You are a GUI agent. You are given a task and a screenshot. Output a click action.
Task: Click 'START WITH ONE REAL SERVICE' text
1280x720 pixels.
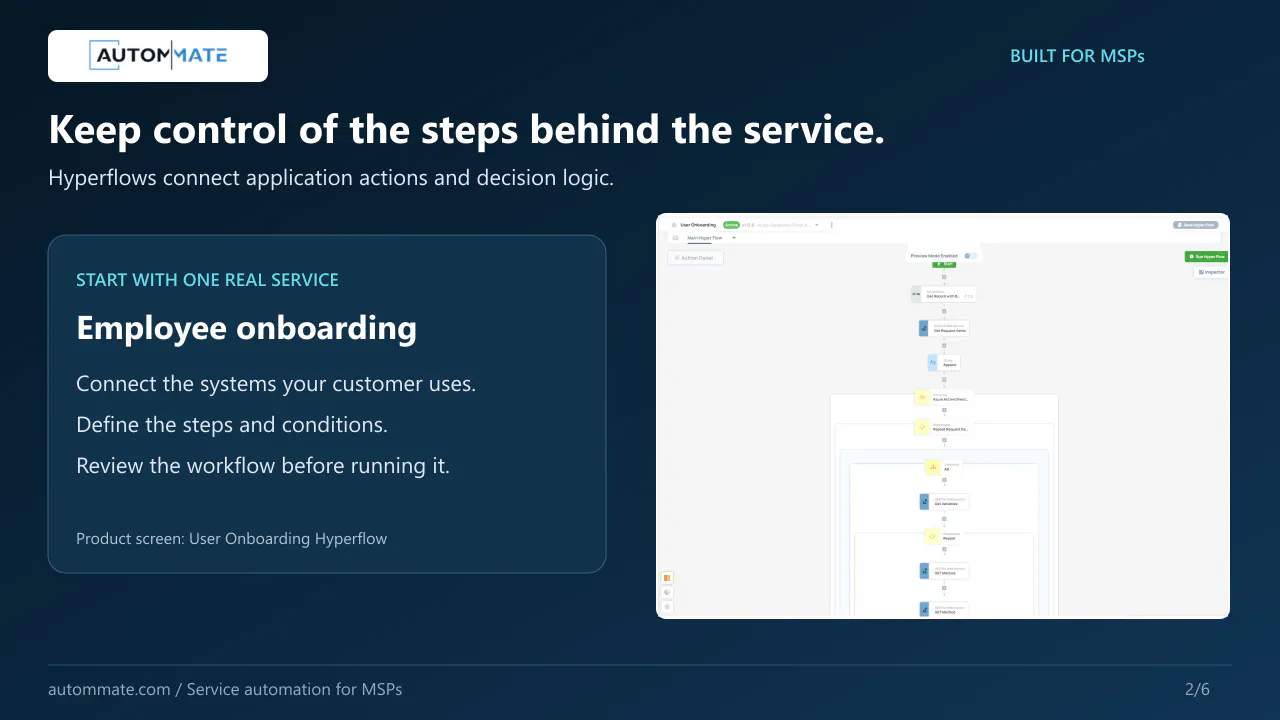point(207,280)
